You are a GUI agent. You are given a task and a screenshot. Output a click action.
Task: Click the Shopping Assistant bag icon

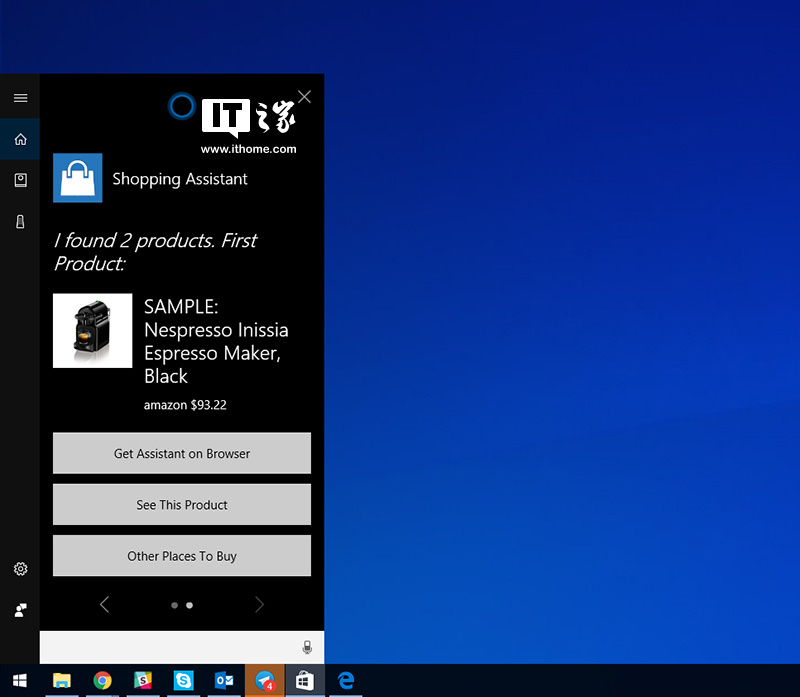pos(78,178)
